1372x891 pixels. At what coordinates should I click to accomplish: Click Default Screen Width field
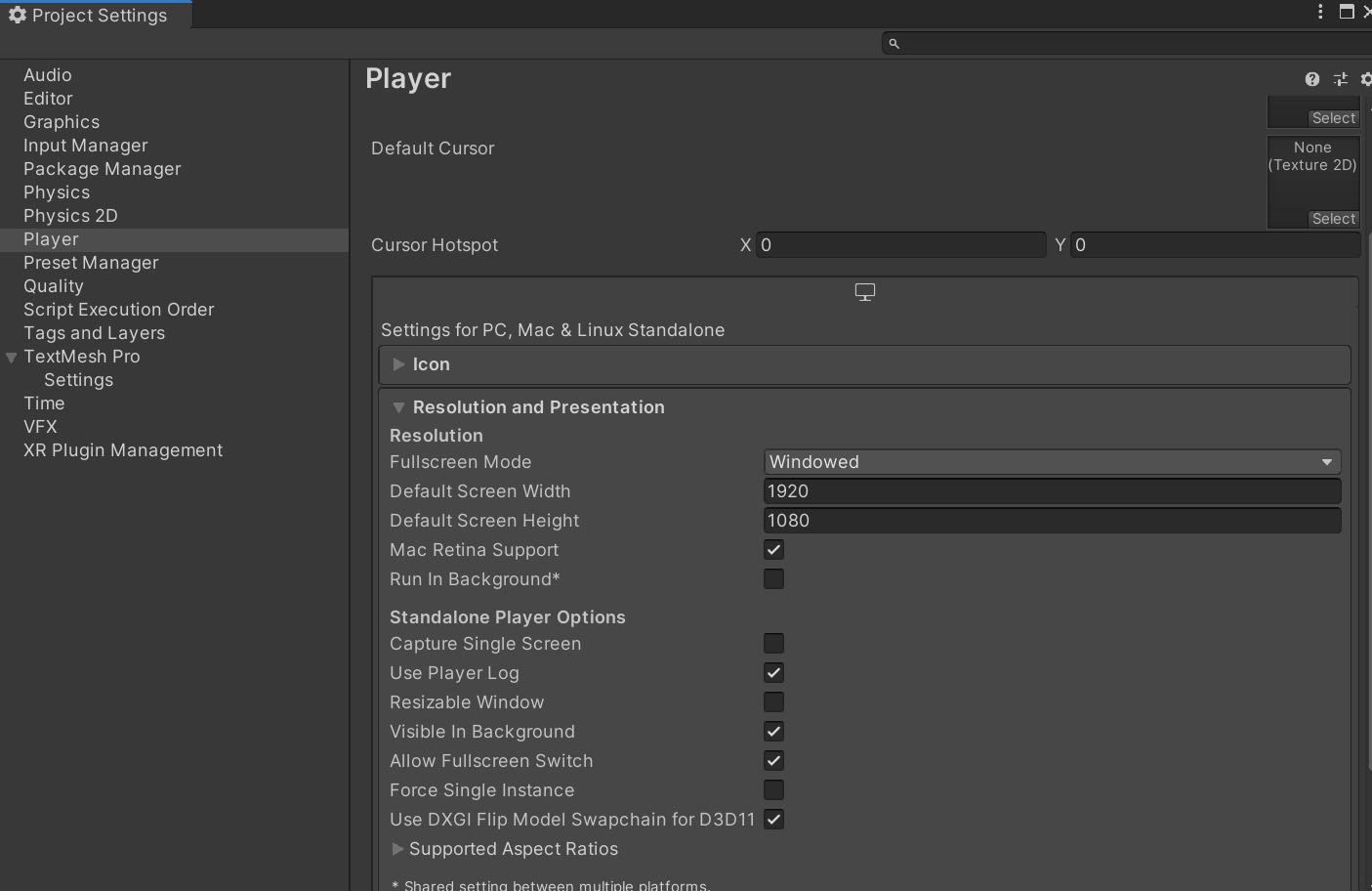click(x=1052, y=491)
